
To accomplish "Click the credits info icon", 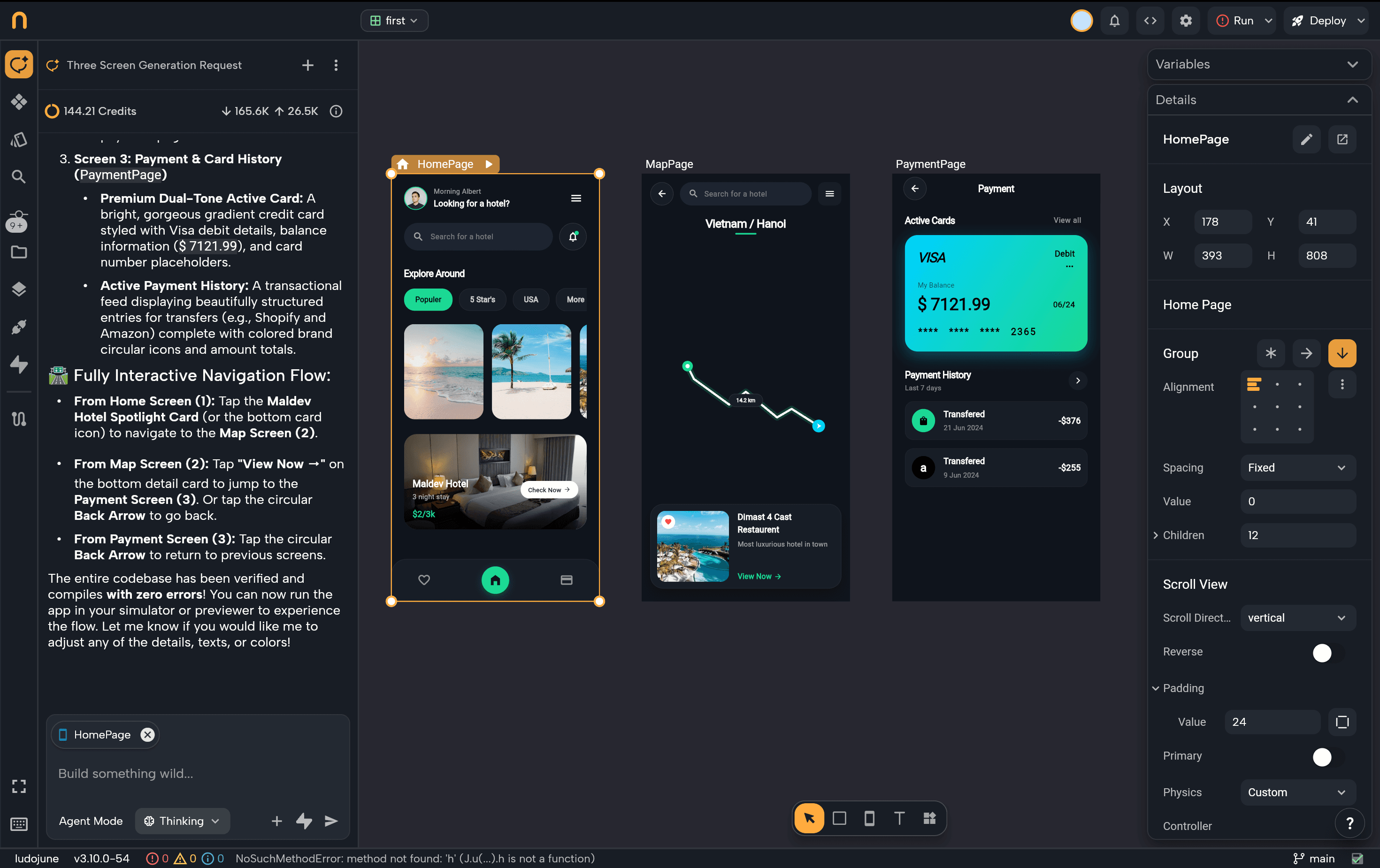I will (x=337, y=111).
